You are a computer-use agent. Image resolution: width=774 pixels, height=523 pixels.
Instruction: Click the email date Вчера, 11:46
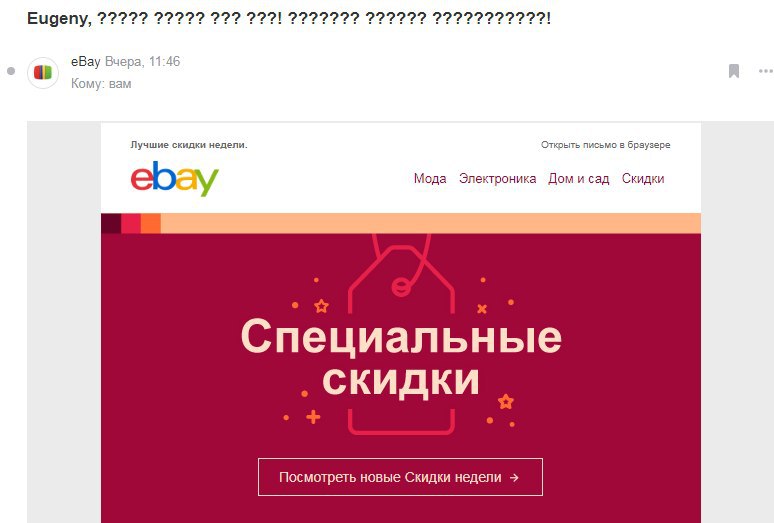tap(143, 62)
